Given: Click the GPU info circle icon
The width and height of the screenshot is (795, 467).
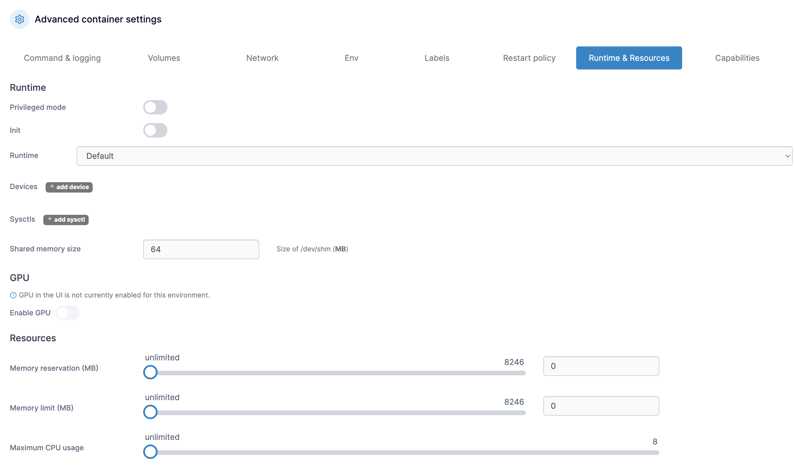Looking at the screenshot, I should (13, 295).
